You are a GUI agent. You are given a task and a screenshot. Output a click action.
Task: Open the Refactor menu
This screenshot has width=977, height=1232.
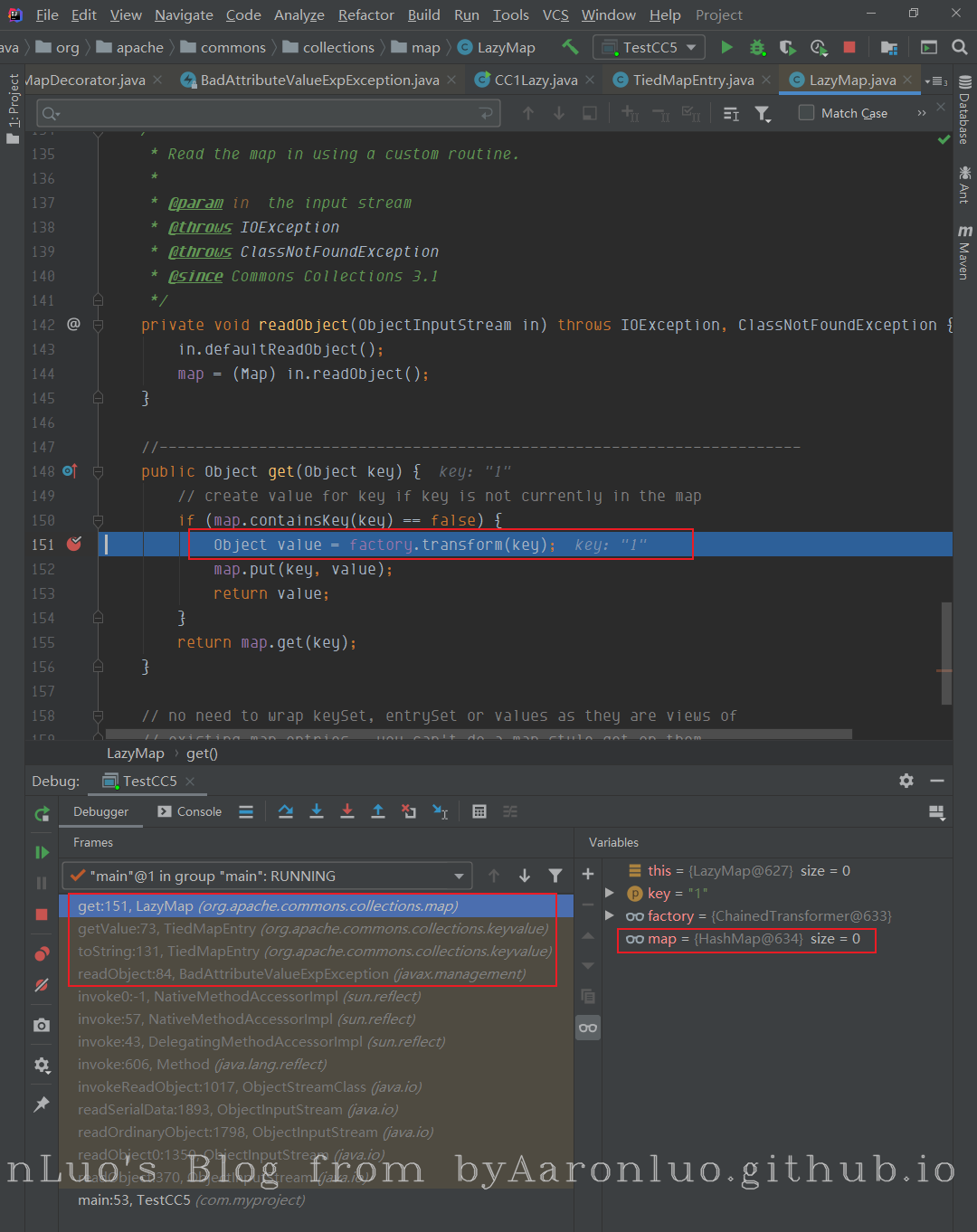click(x=365, y=15)
